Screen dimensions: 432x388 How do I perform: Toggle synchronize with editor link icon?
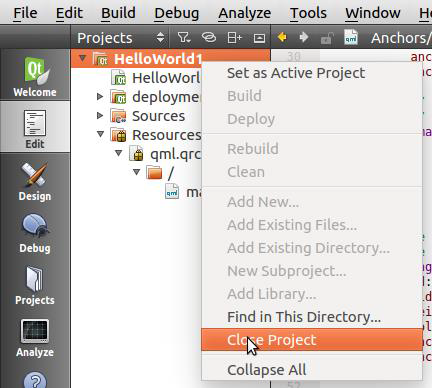click(209, 37)
